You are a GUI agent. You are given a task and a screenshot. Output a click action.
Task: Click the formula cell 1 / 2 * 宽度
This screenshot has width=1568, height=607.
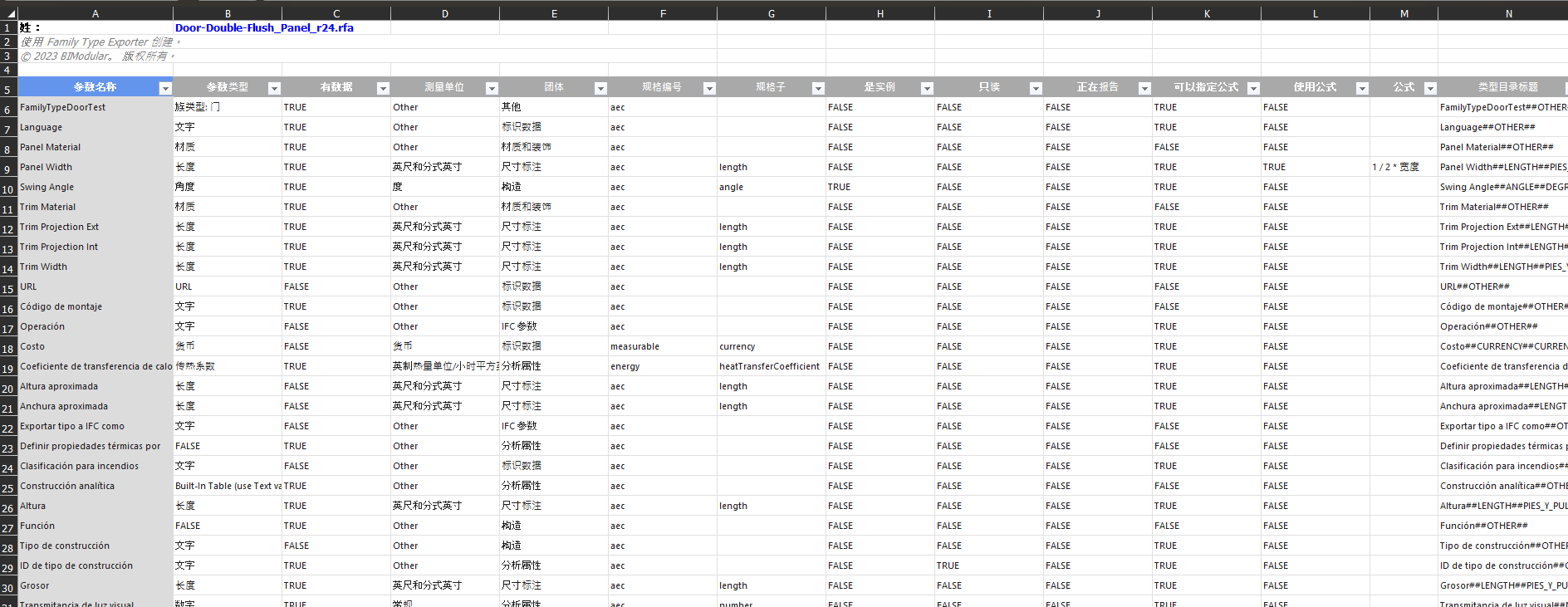coord(1404,167)
